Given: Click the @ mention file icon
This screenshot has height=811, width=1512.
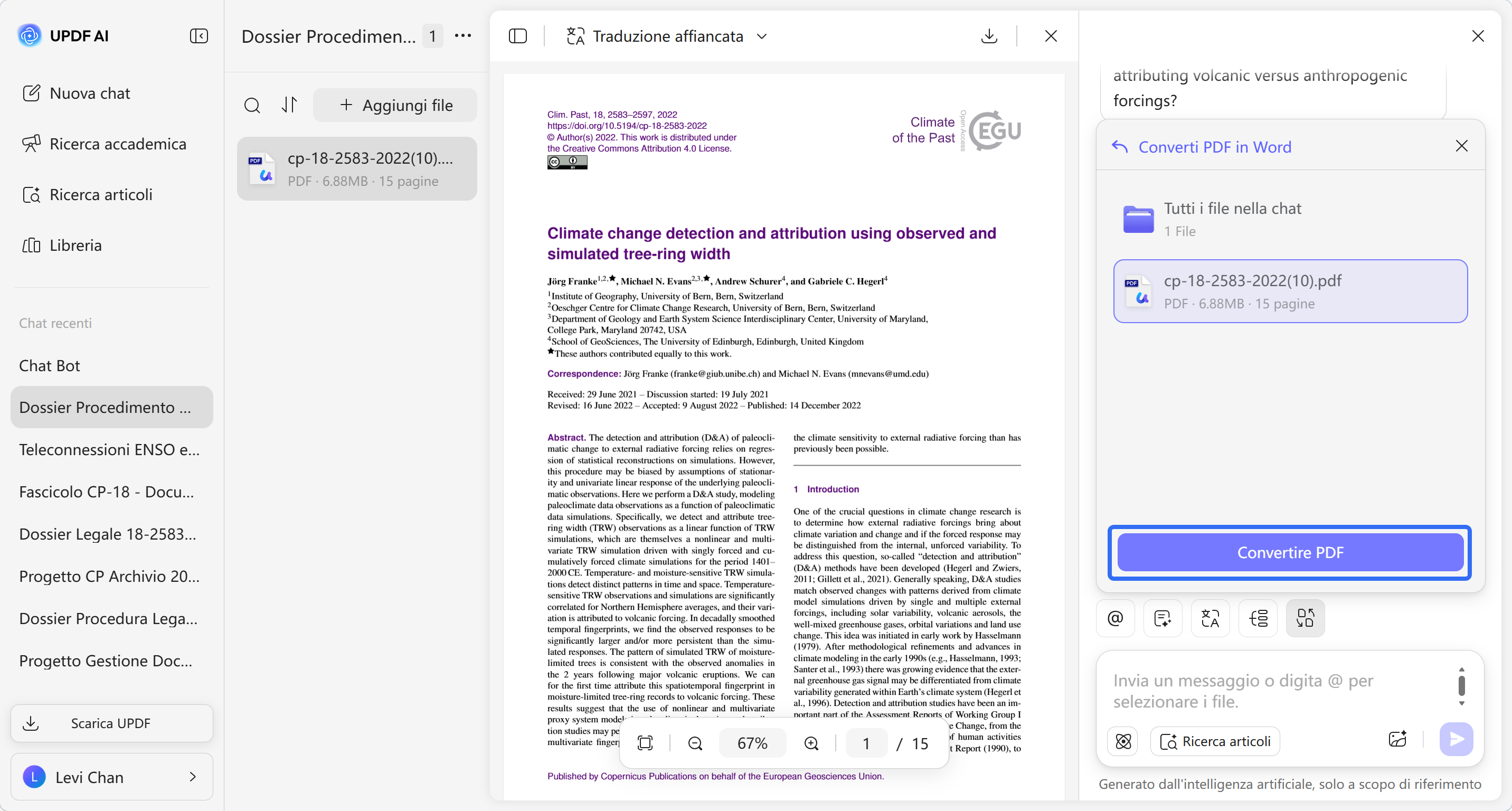Looking at the screenshot, I should click(x=1114, y=618).
